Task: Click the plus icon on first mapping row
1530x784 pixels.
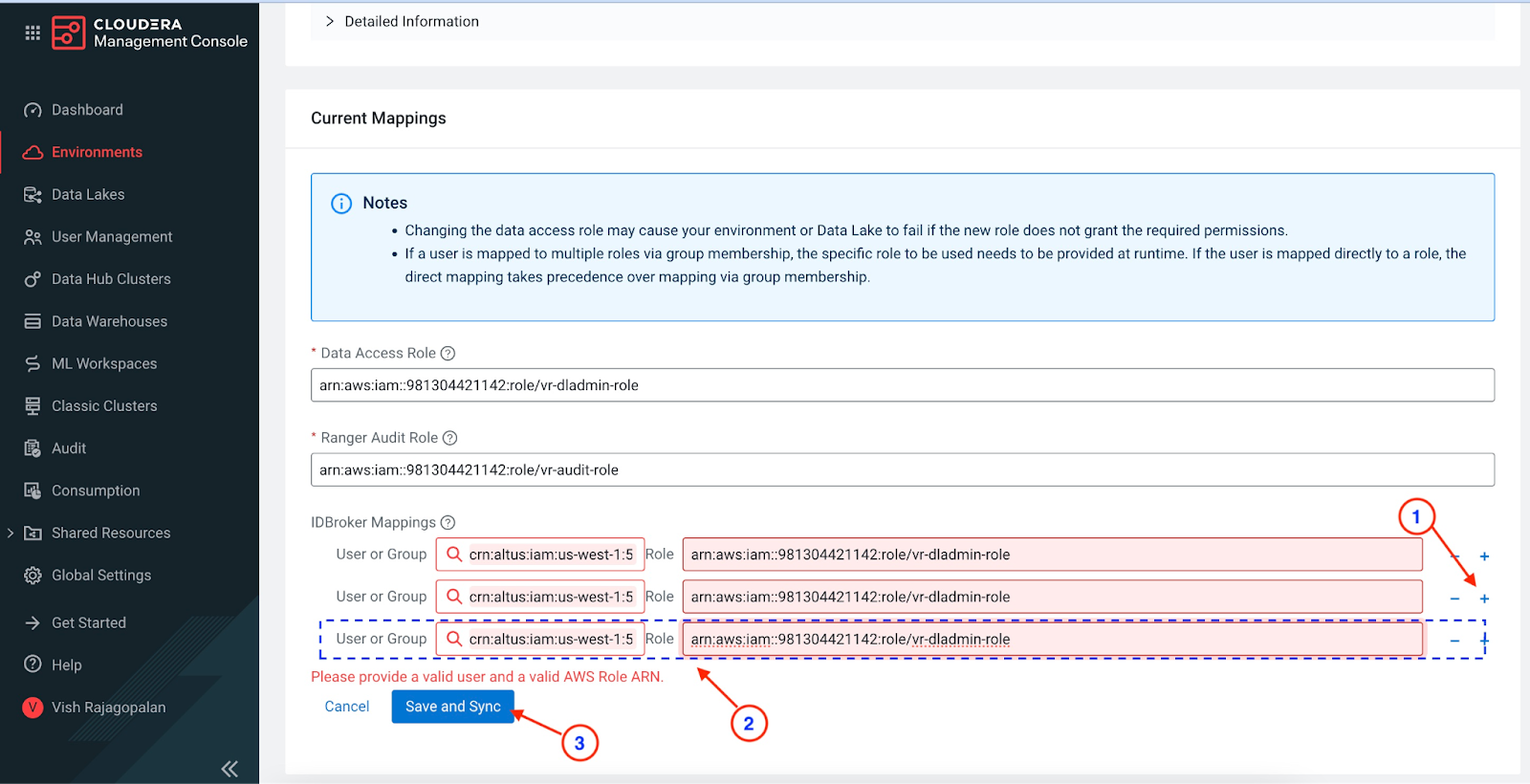Action: [1484, 556]
